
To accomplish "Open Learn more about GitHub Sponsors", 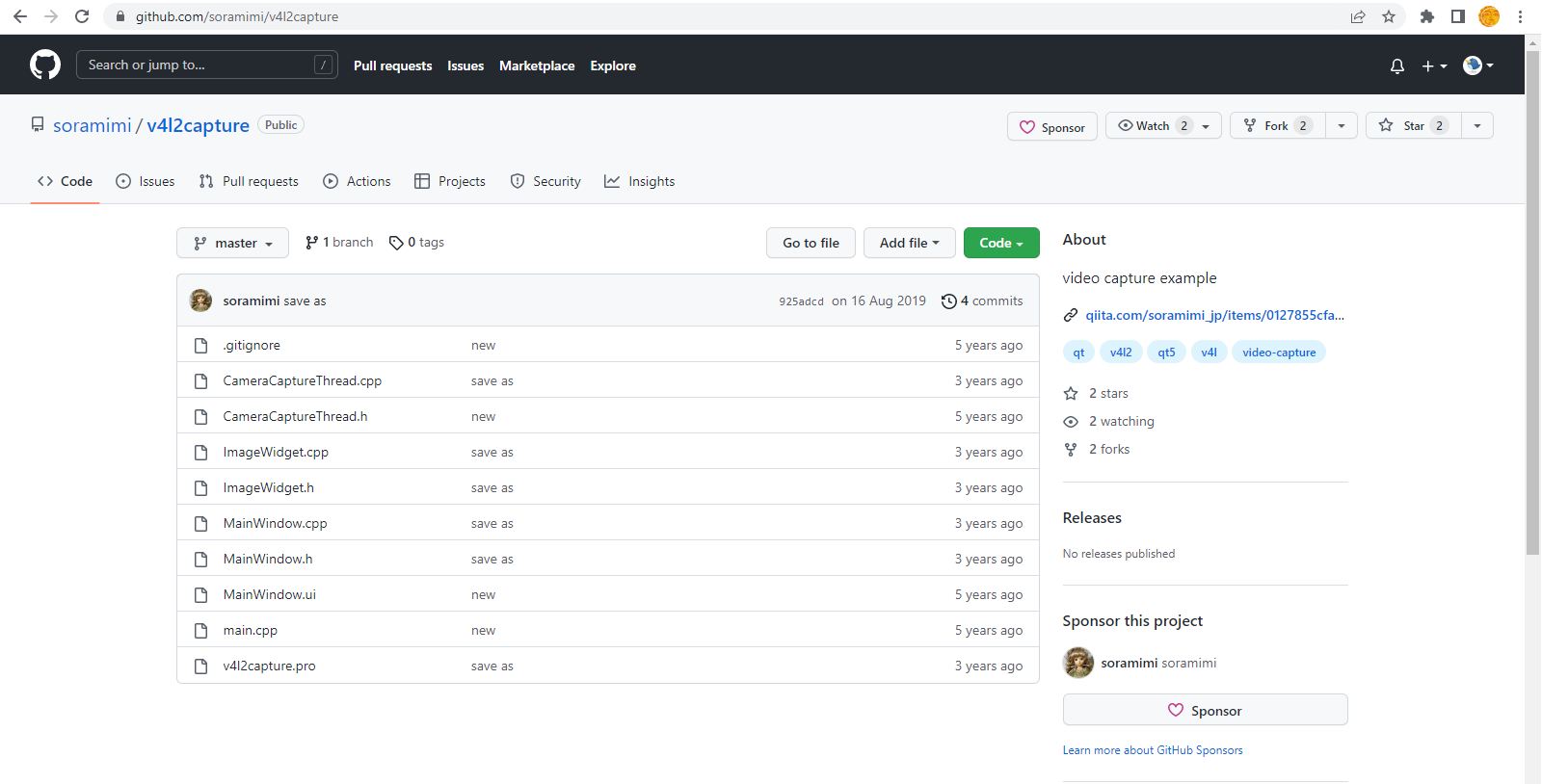I will [1153, 750].
